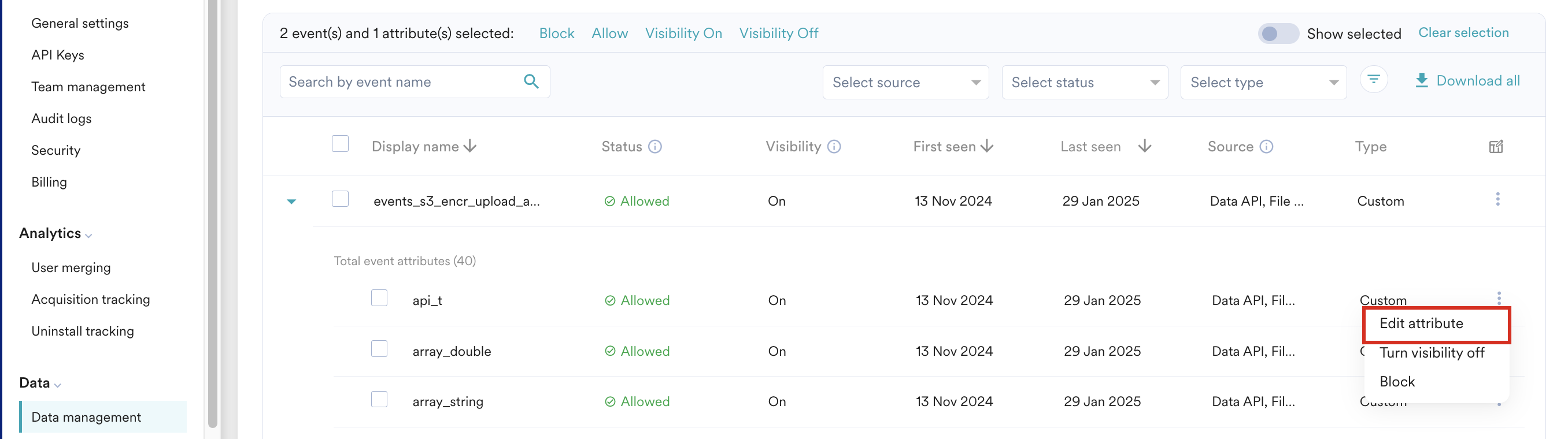Viewport: 1568px width, 439px height.
Task: Collapse the events_s3_encr_upload row
Action: tap(291, 201)
